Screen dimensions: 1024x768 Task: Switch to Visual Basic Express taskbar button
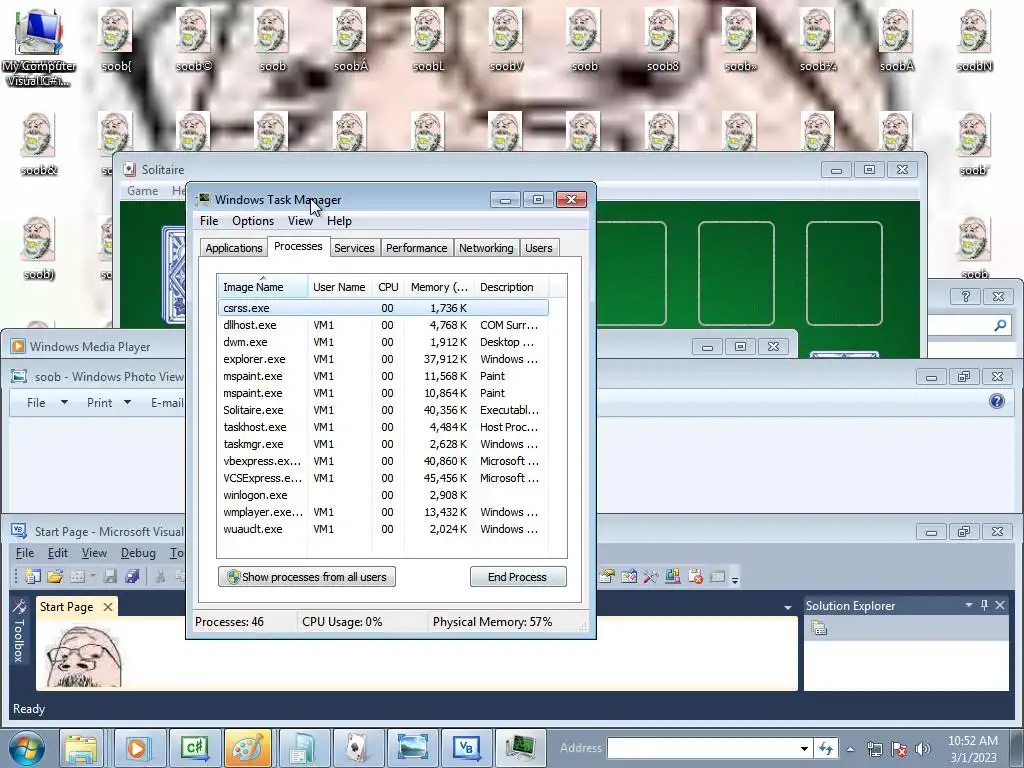click(x=466, y=748)
